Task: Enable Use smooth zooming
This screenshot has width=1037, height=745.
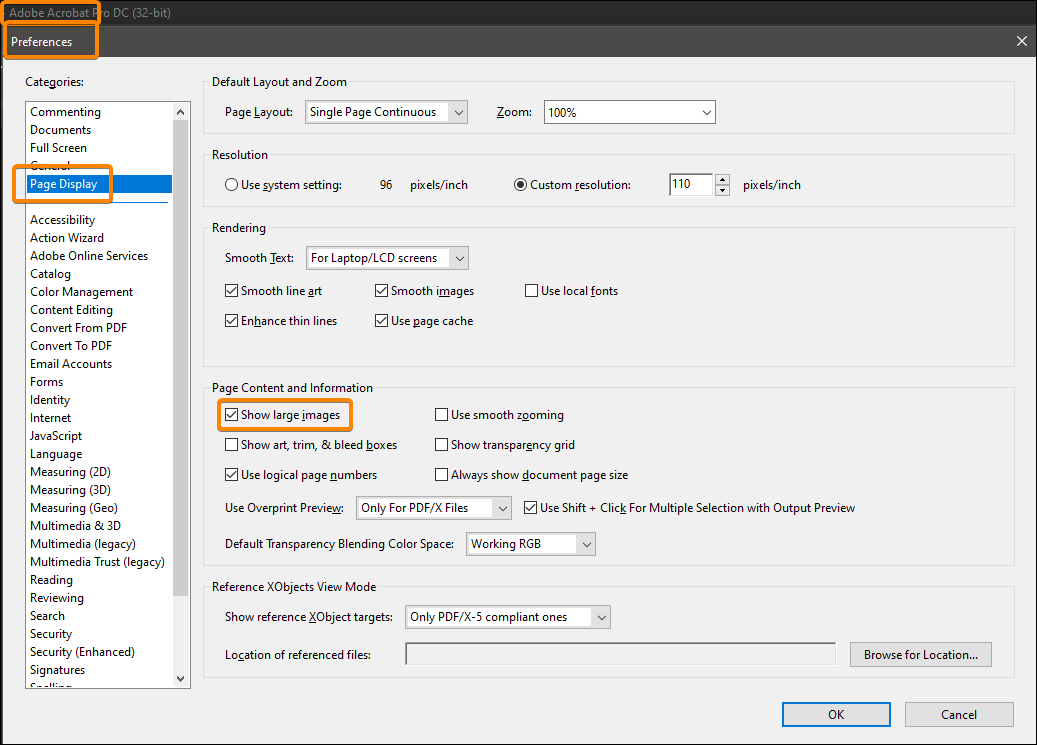Action: click(441, 414)
